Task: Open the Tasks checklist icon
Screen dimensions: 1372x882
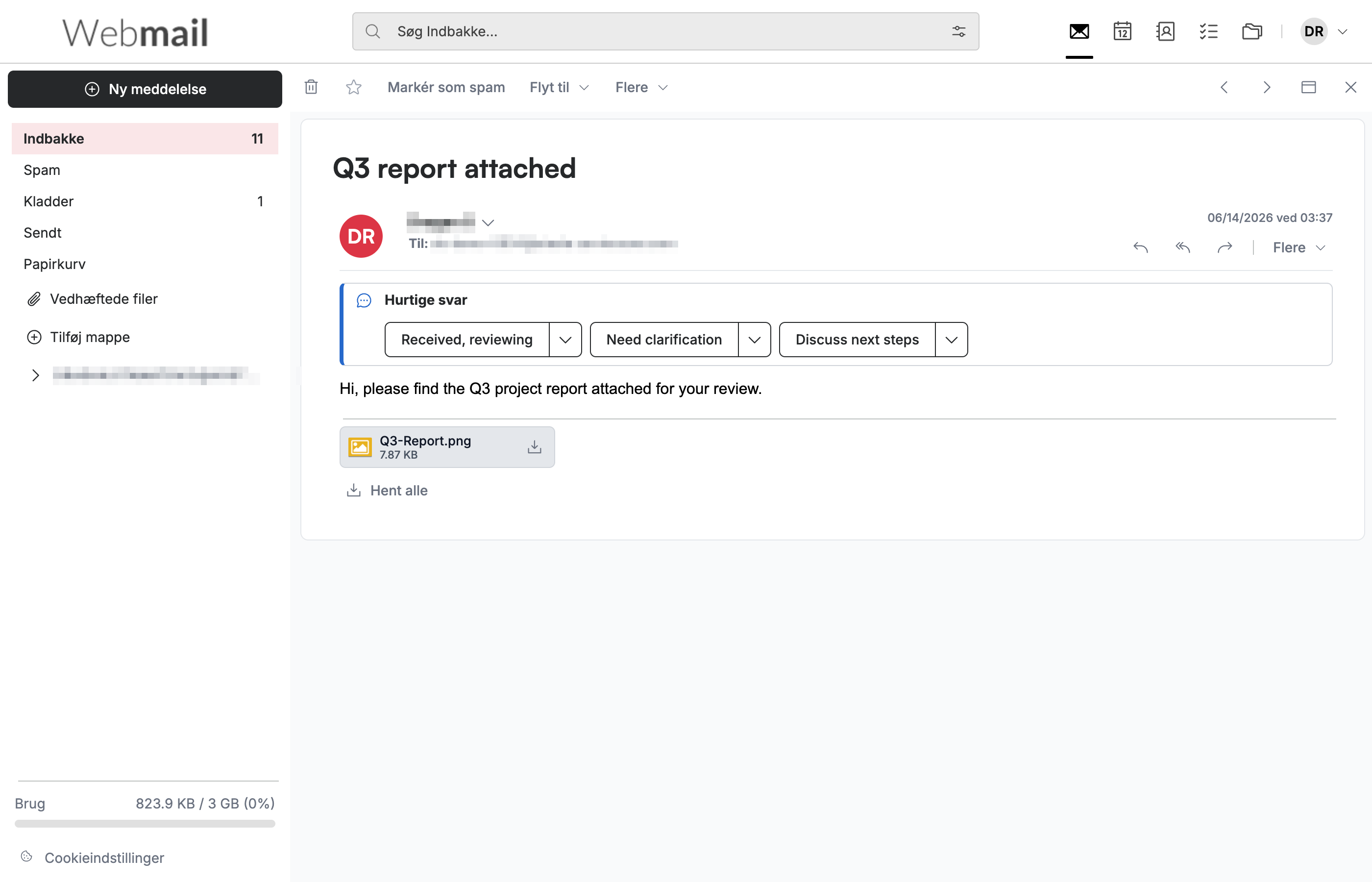Action: (x=1208, y=31)
